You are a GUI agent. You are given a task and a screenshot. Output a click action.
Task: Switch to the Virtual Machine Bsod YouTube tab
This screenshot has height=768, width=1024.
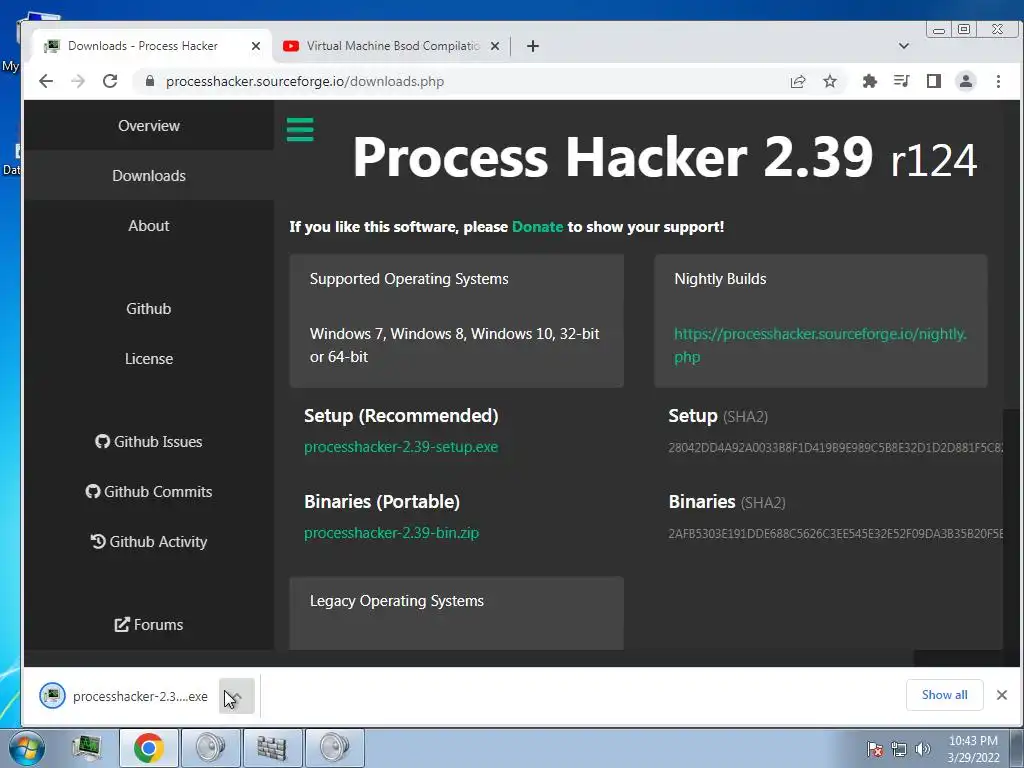(x=392, y=46)
